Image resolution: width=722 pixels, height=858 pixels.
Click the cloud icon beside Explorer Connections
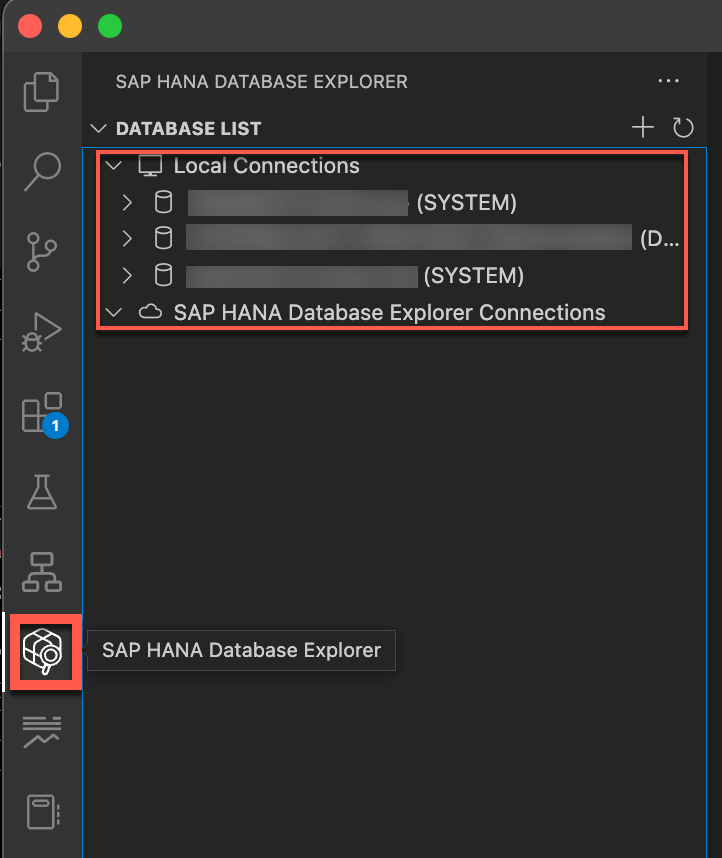point(150,312)
